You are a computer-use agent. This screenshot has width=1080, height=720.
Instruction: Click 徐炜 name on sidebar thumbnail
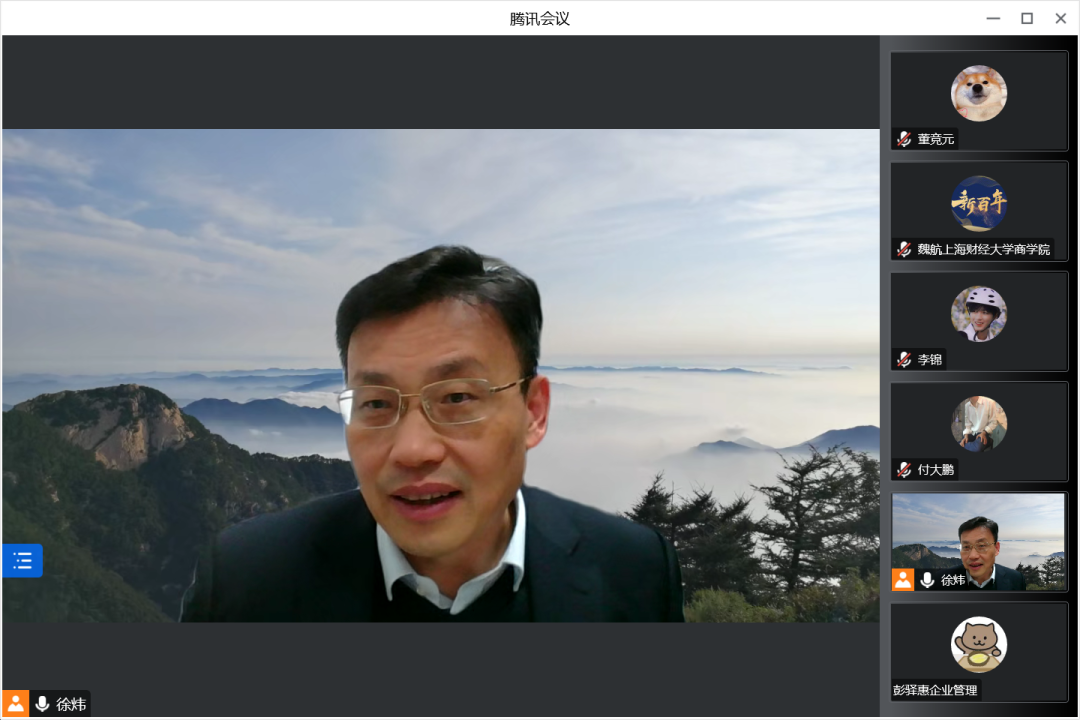click(953, 580)
